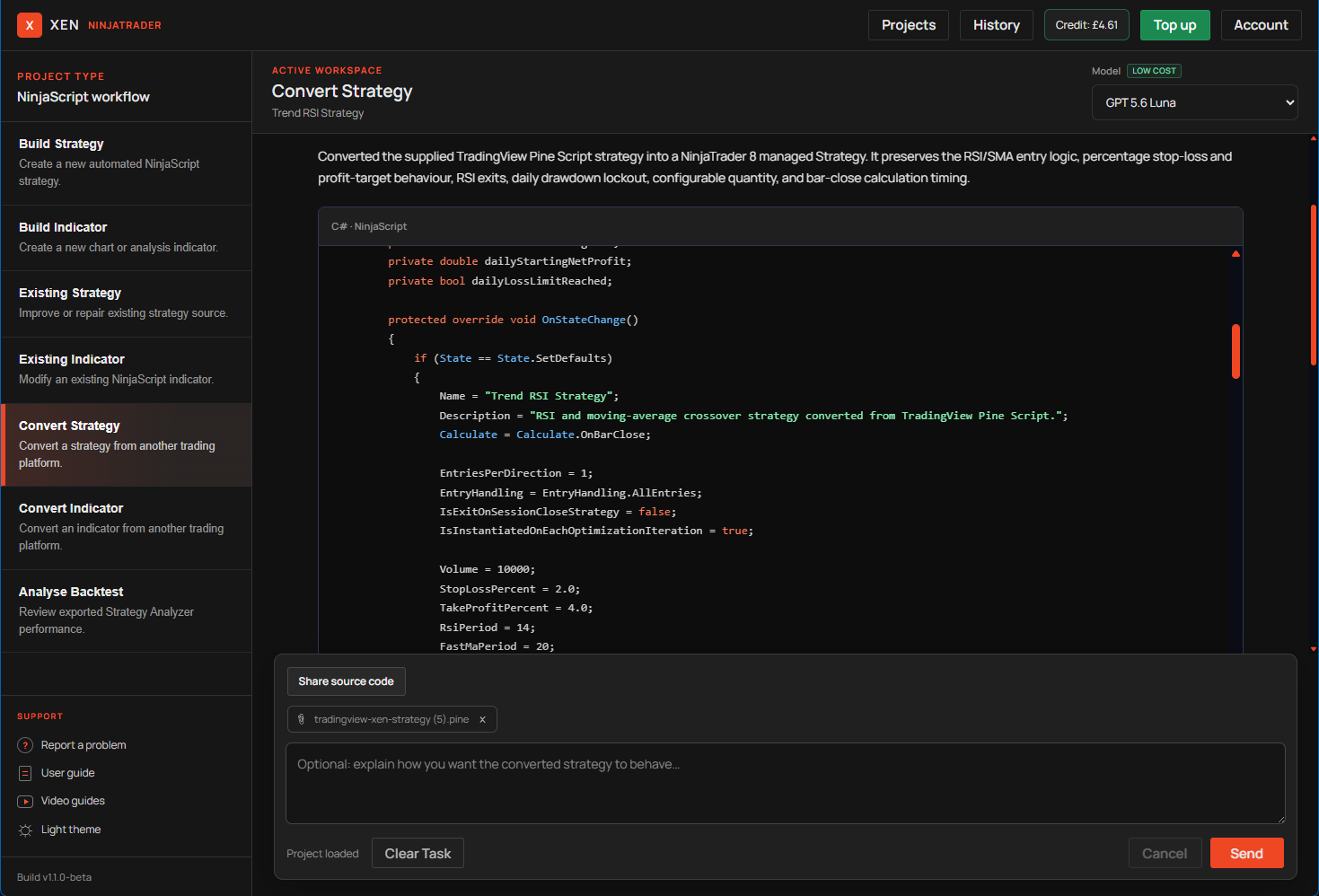Click the 'Name = "Trend RSI Strategy";' code line
Screen dimensions: 1319x896
tap(529, 396)
